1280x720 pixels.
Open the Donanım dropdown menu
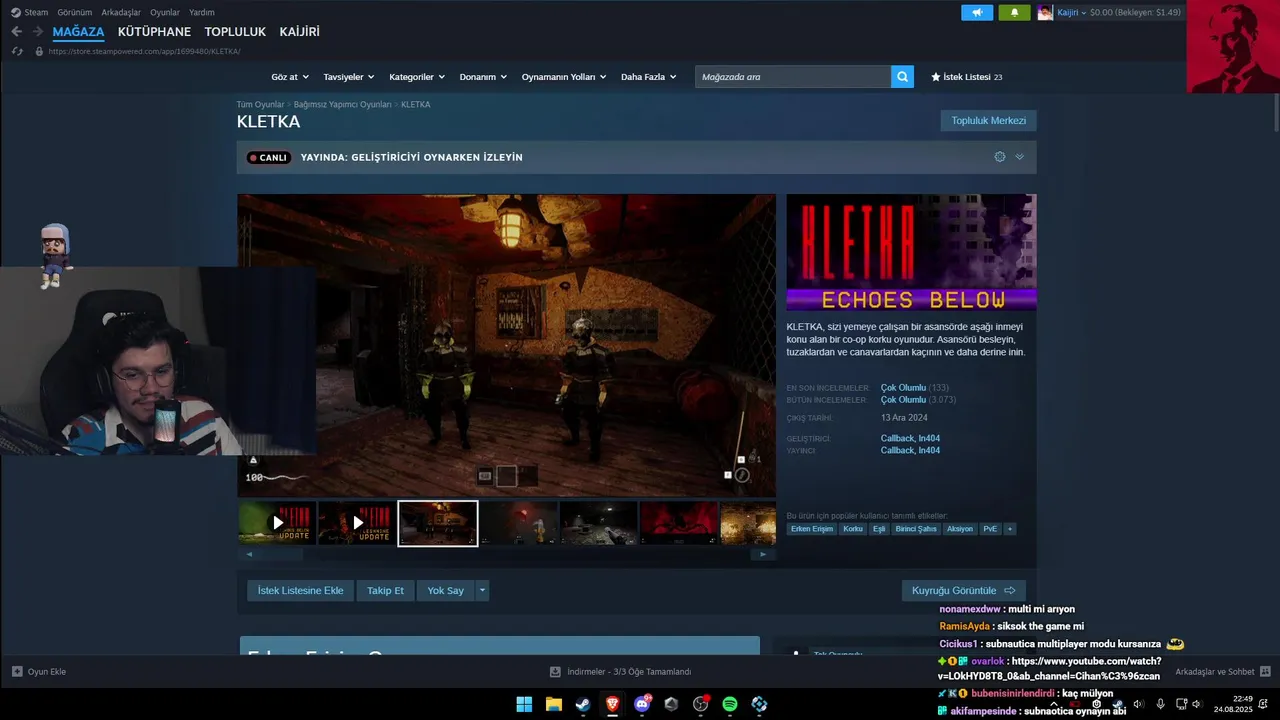coord(483,77)
